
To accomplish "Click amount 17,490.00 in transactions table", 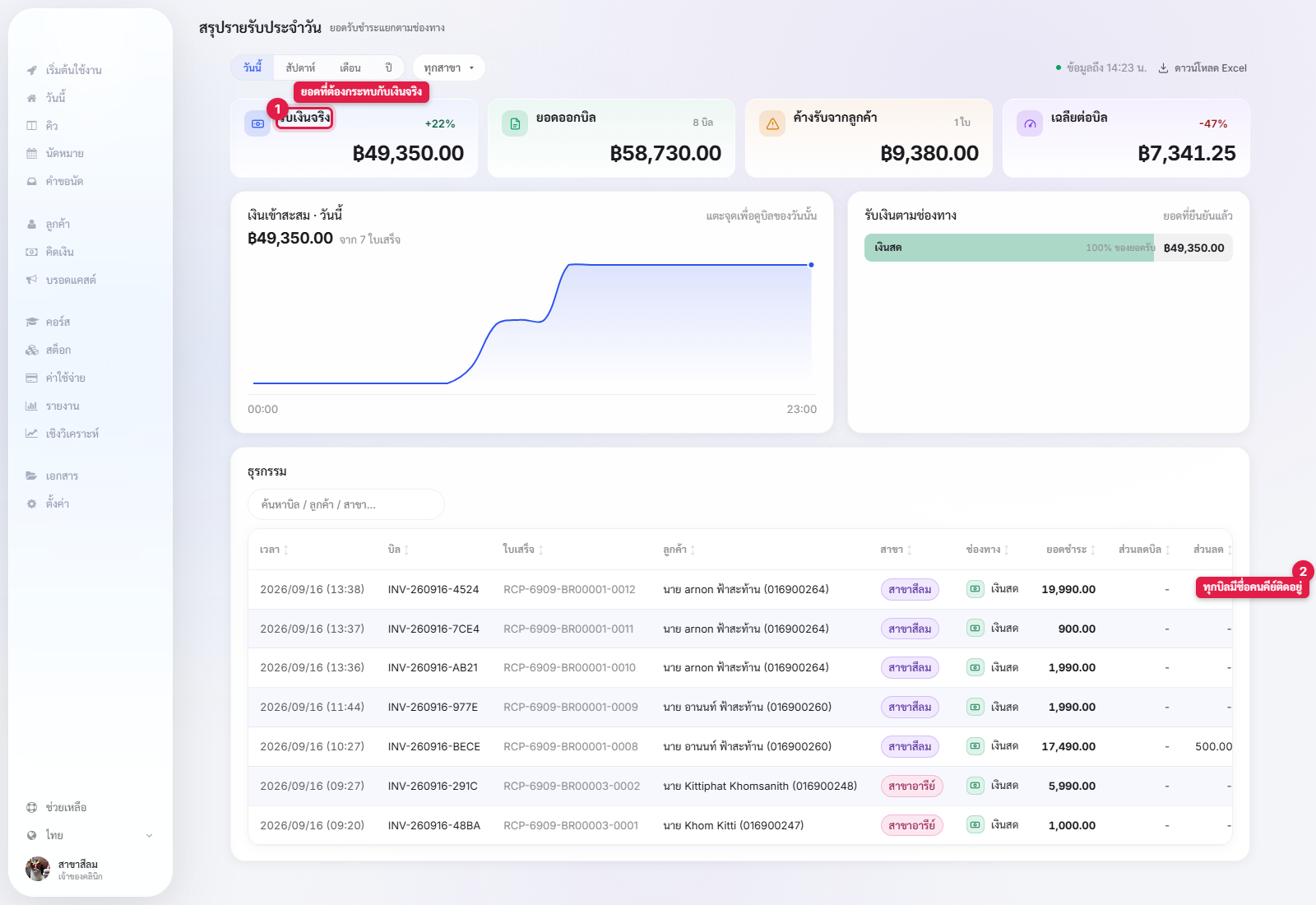I will pyautogui.click(x=1068, y=747).
